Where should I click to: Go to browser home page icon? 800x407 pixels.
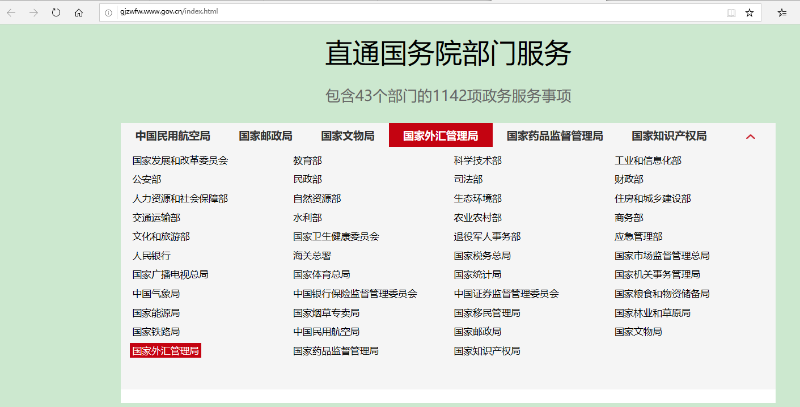pos(78,12)
